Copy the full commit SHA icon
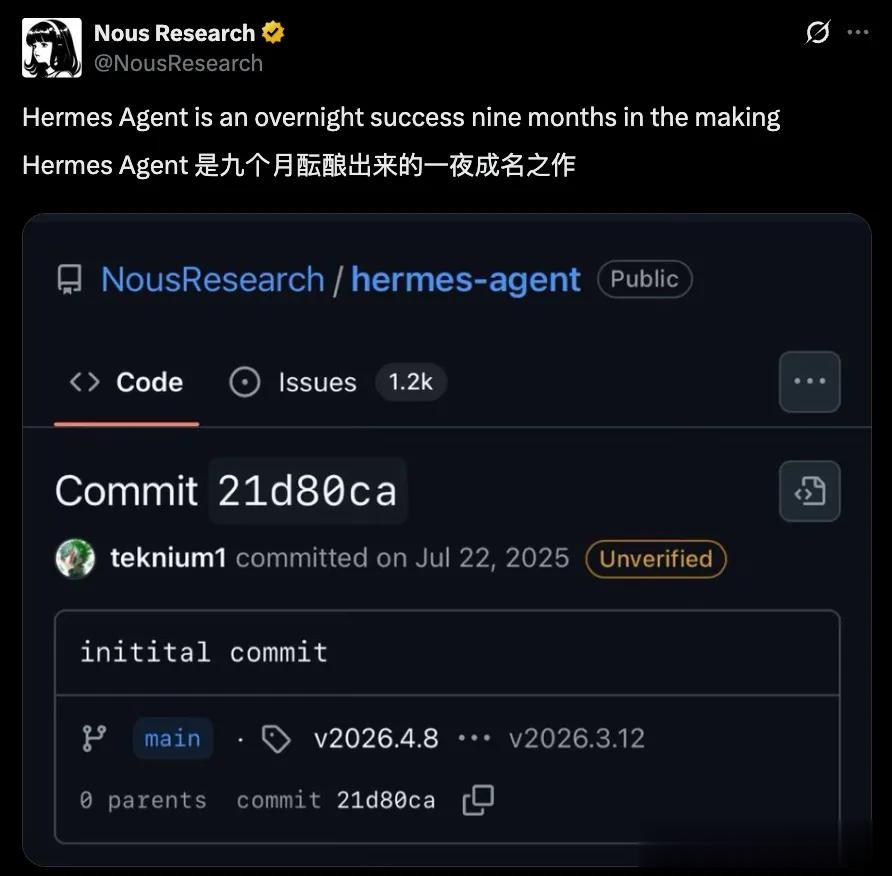The image size is (892, 876). 478,800
